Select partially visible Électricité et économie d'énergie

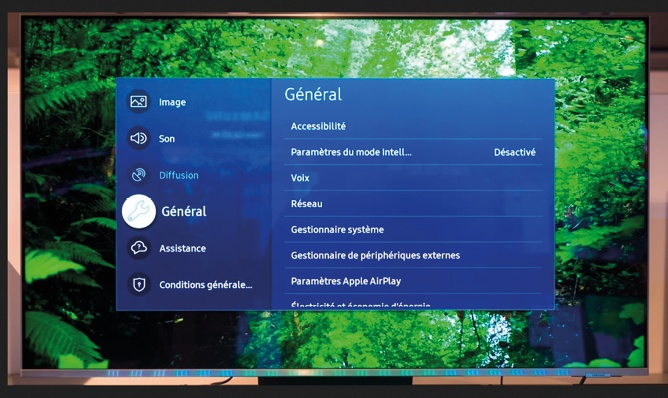coord(413,303)
